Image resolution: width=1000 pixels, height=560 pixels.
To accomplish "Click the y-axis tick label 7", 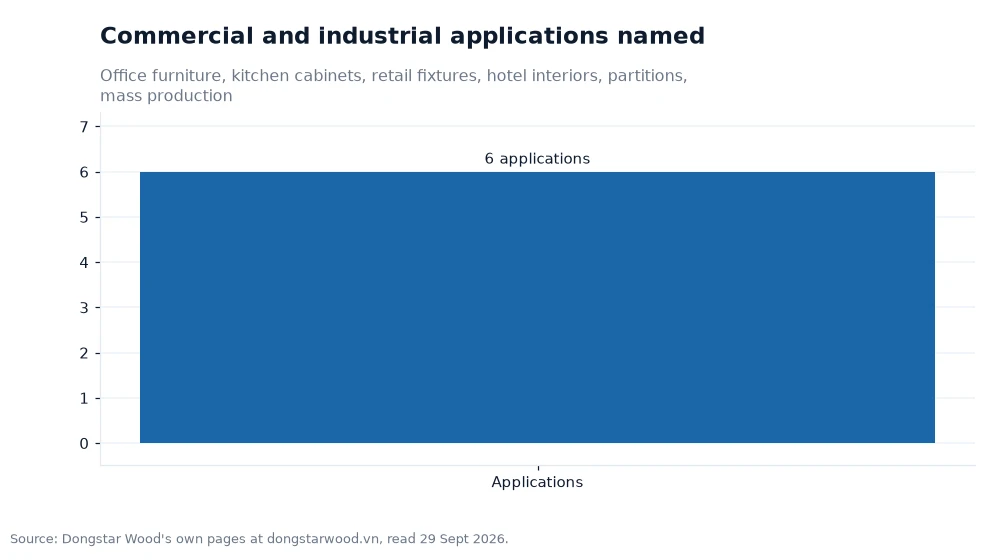I will (84, 127).
